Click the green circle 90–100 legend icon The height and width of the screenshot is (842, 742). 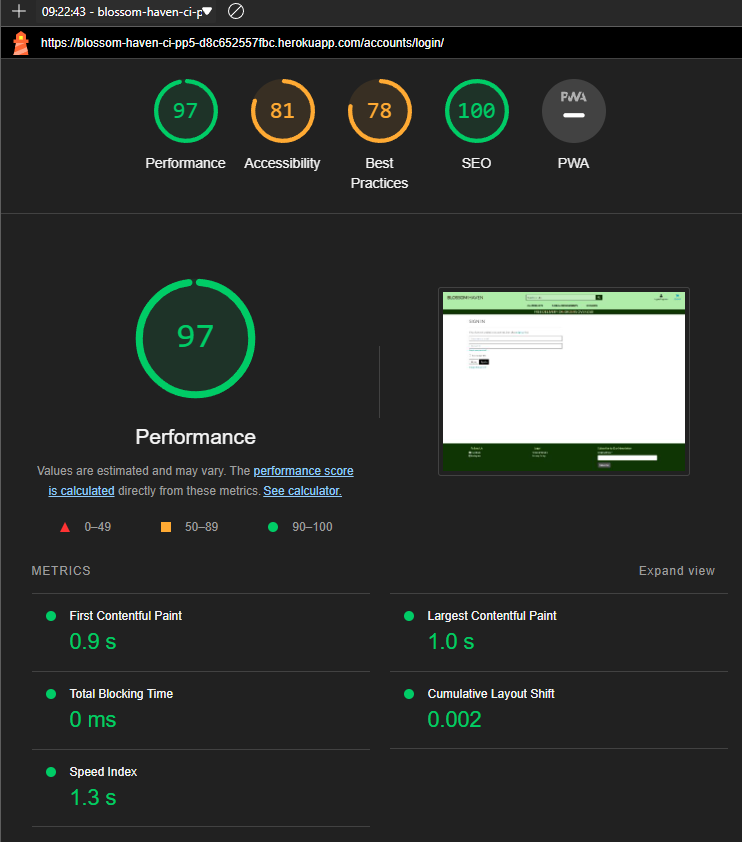click(x=273, y=527)
